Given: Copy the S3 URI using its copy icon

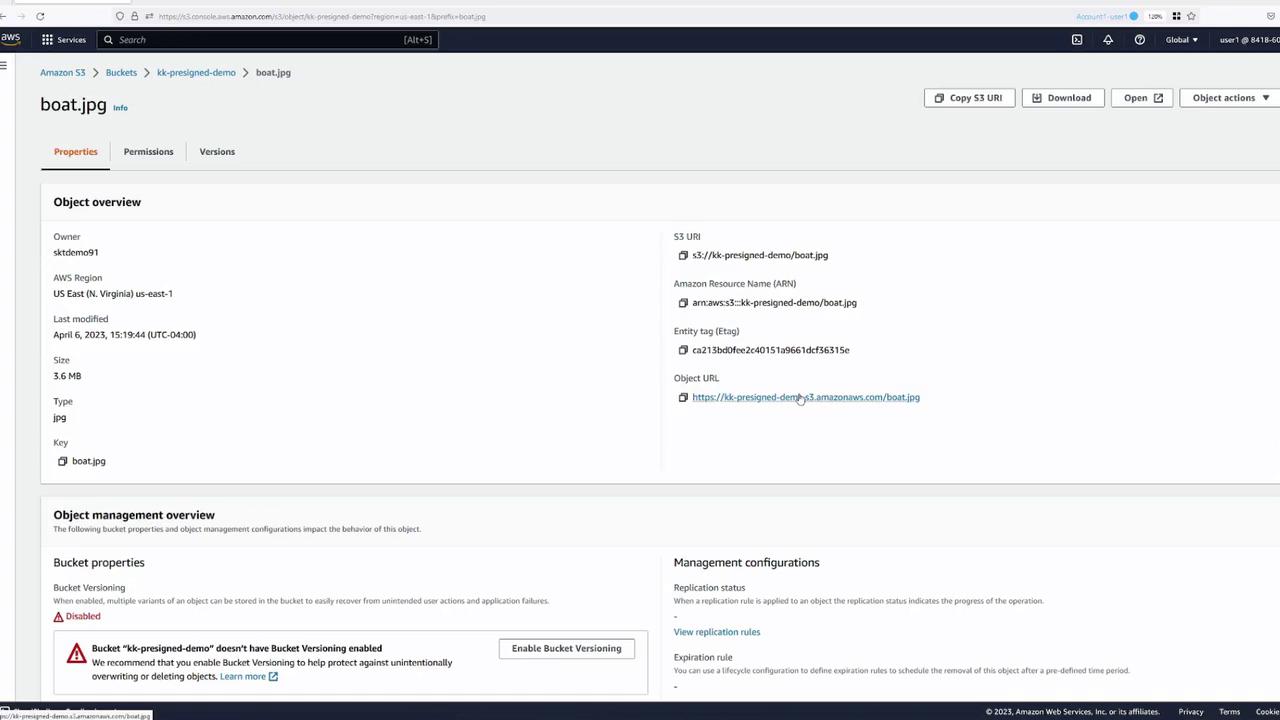Looking at the screenshot, I should pyautogui.click(x=683, y=255).
